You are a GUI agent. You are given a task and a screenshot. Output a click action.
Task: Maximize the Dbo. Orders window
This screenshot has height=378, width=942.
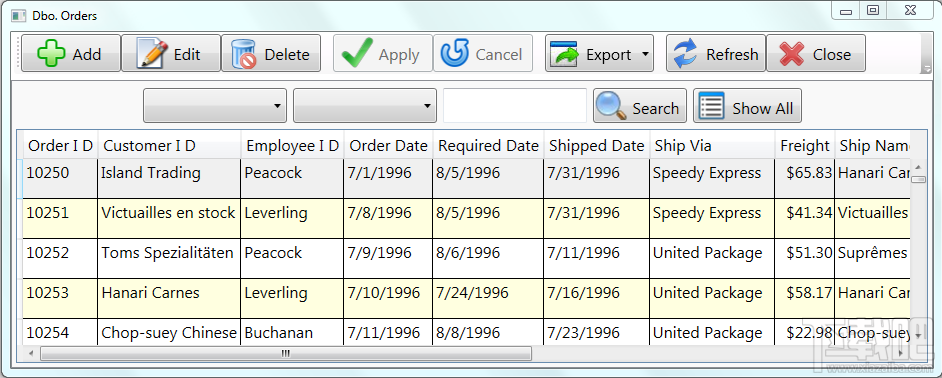[x=874, y=10]
